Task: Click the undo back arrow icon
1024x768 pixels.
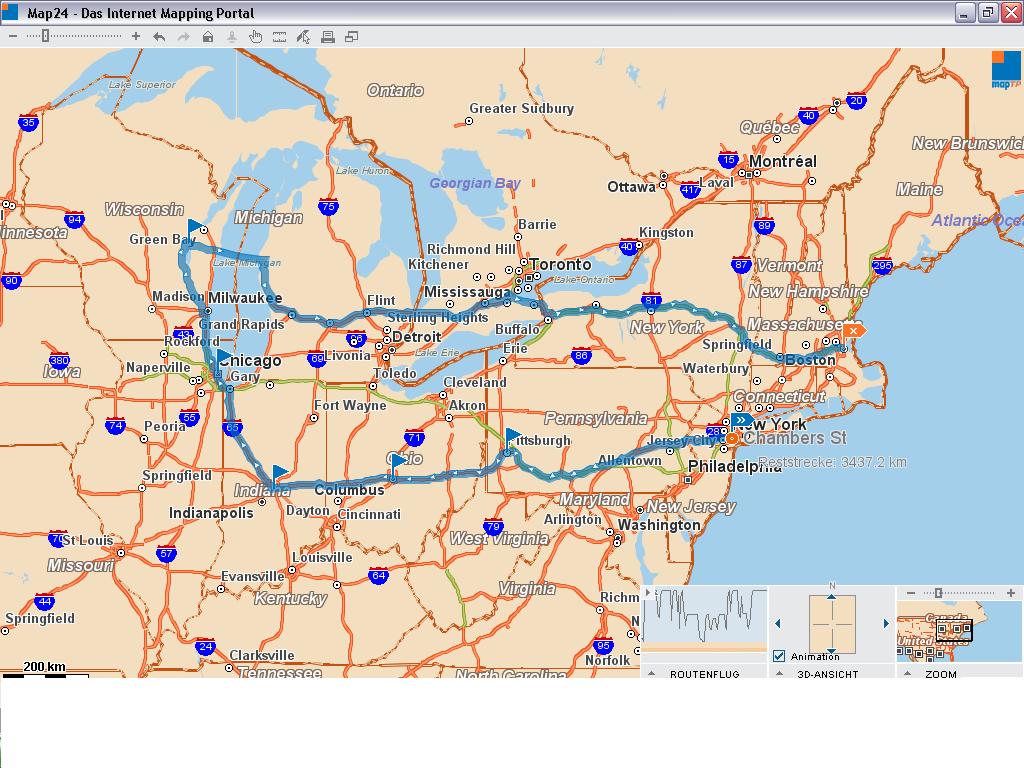Action: [x=159, y=37]
